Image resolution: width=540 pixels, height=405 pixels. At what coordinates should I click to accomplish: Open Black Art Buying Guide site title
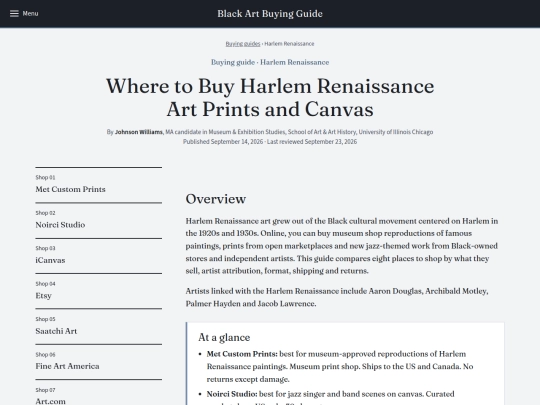coord(270,14)
